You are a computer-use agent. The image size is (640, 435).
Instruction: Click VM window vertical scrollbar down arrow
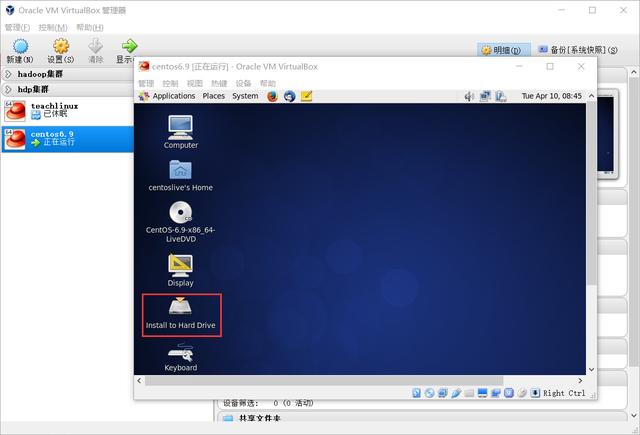pyautogui.click(x=591, y=369)
